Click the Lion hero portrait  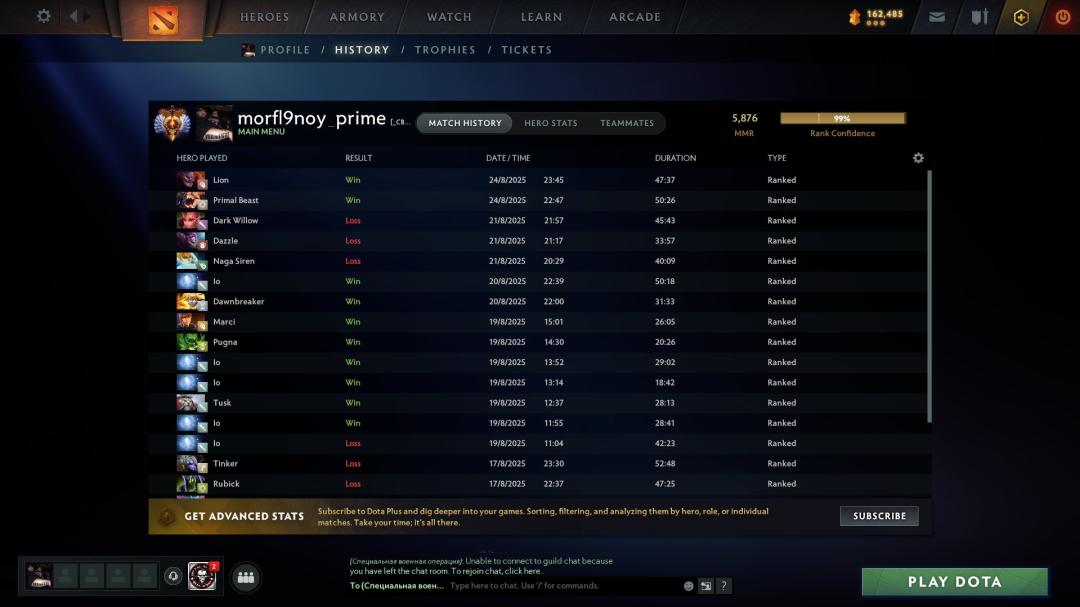(191, 180)
